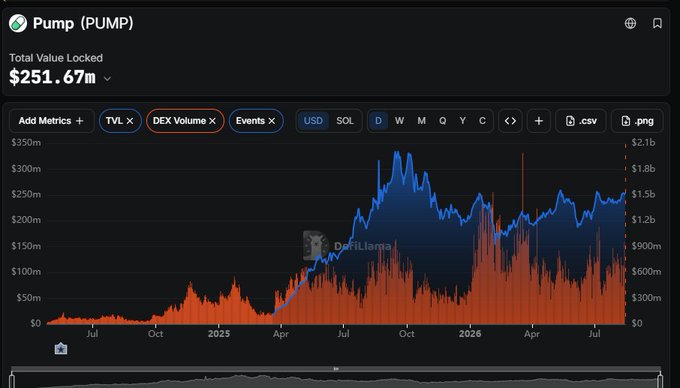Select quarterly (Q) interval
The width and height of the screenshot is (680, 388).
coord(442,121)
